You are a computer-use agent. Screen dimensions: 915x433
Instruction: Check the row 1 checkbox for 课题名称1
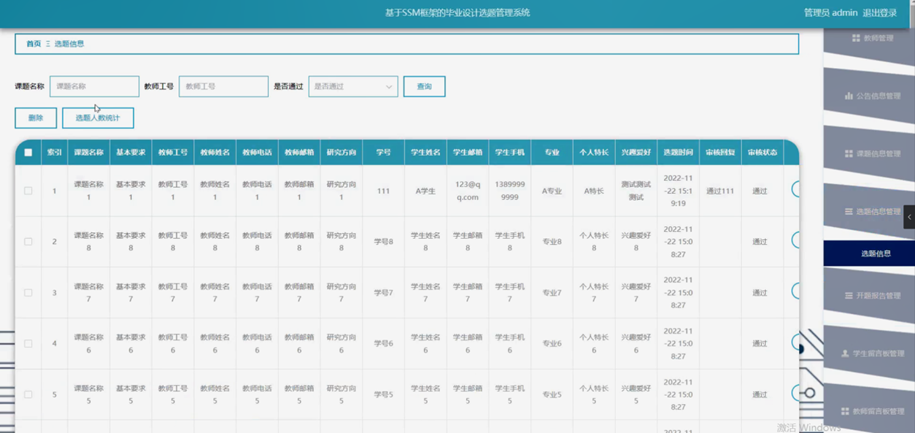(x=28, y=191)
